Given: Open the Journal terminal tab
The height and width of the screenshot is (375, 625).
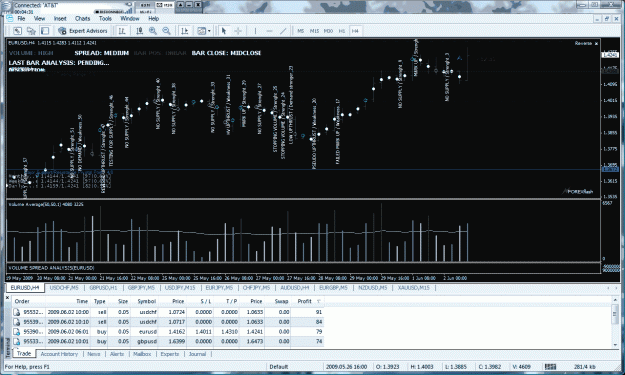Looking at the screenshot, I should coord(197,354).
